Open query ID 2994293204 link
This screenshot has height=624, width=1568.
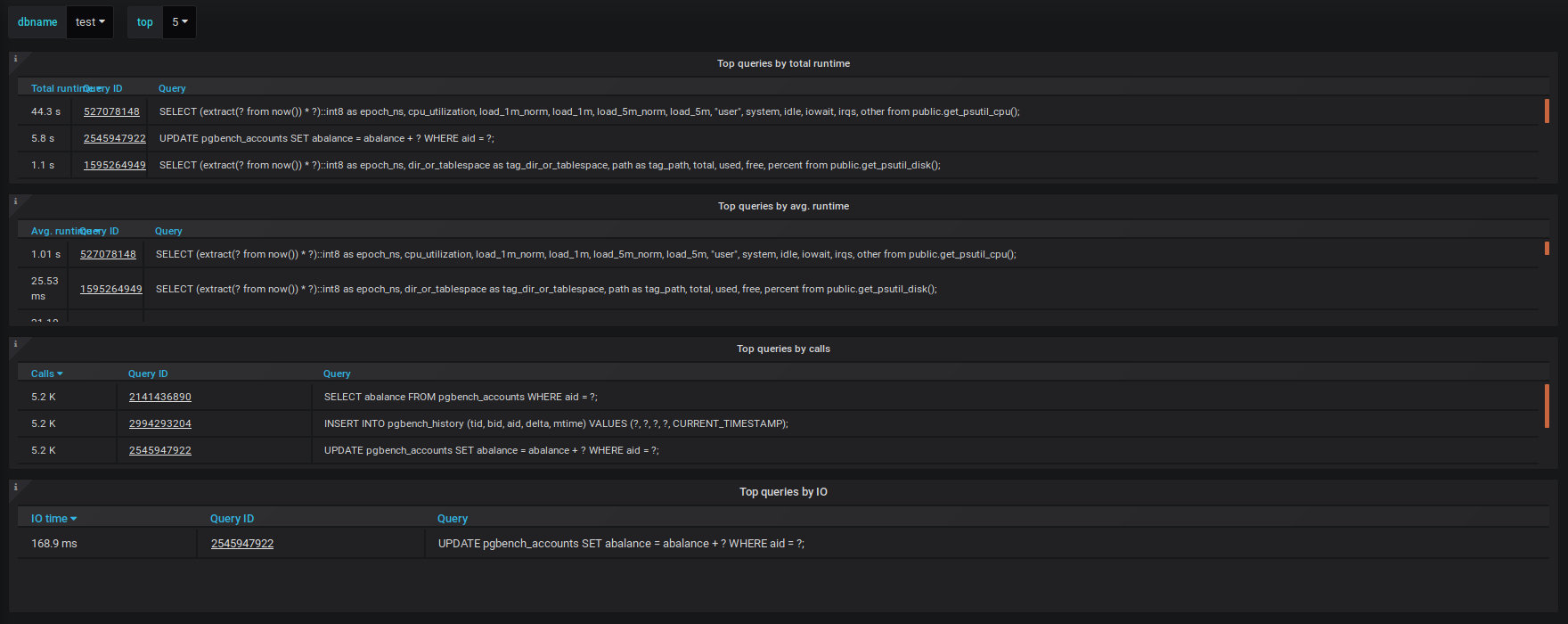(160, 423)
